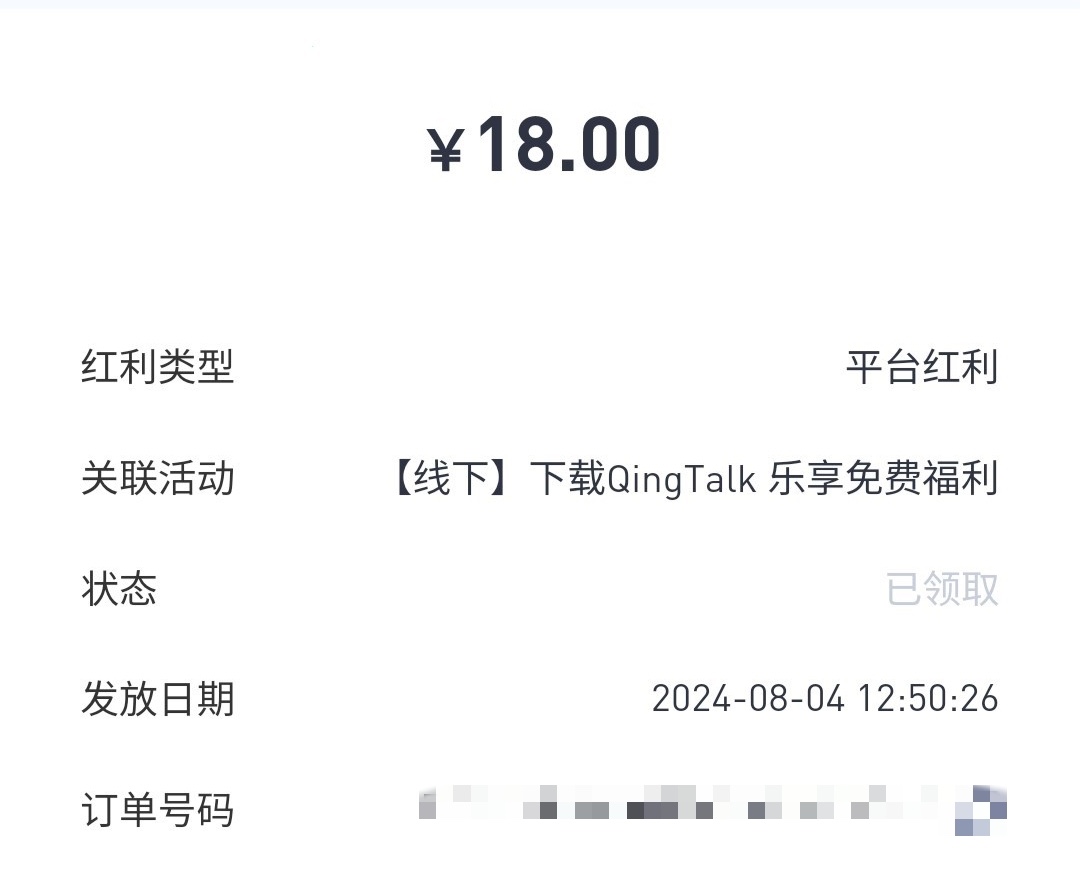Select the 发放日期 label
Screen dimensions: 1080x877
tap(157, 699)
